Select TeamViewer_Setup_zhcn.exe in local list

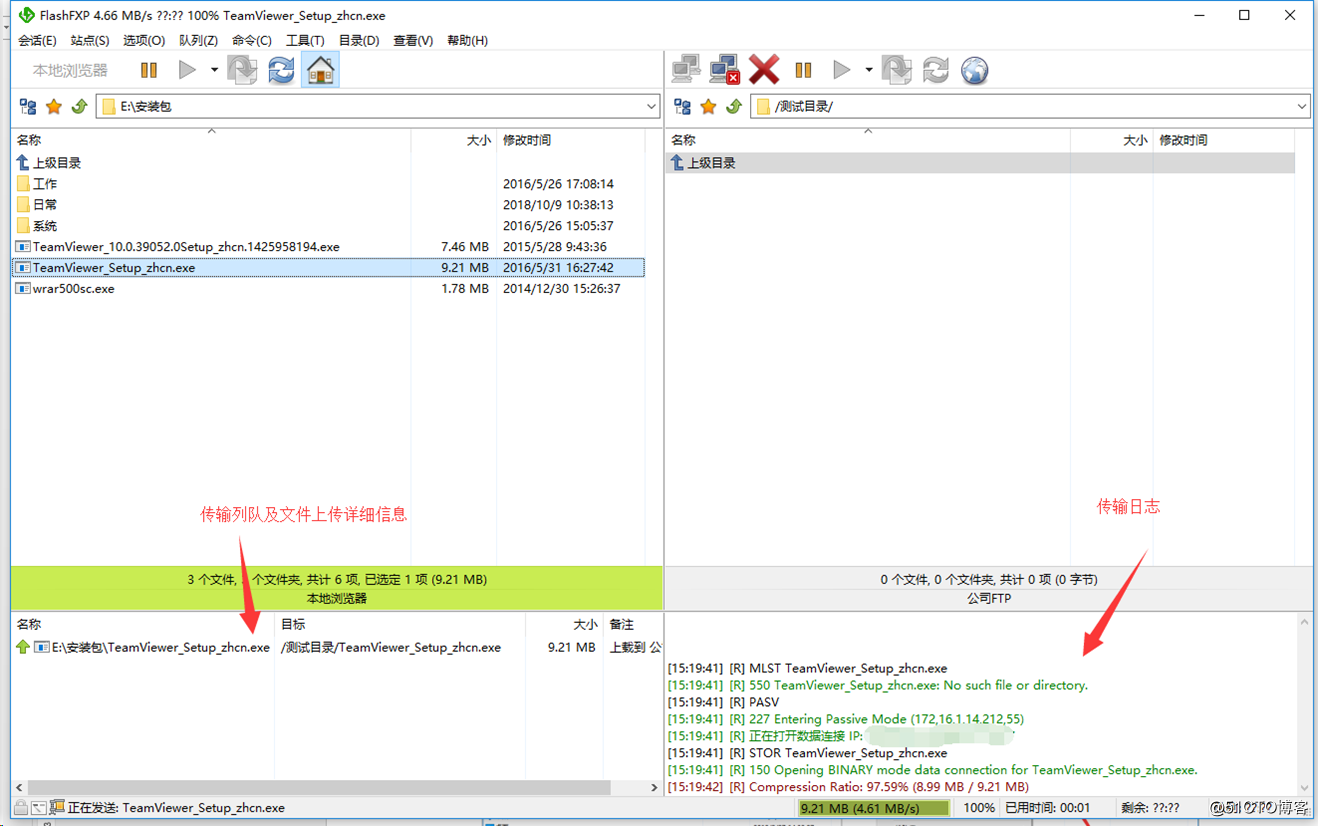(x=328, y=268)
